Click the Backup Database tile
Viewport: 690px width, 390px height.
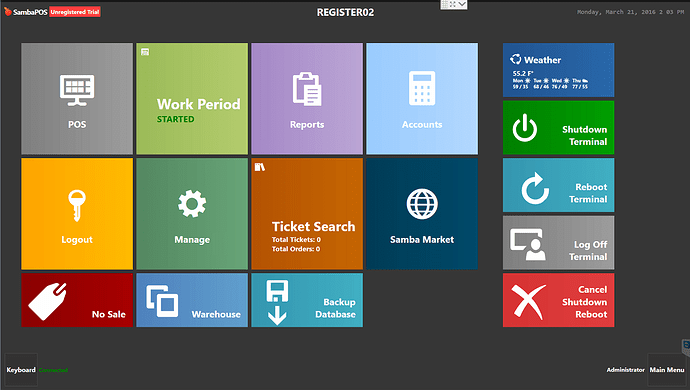(307, 300)
